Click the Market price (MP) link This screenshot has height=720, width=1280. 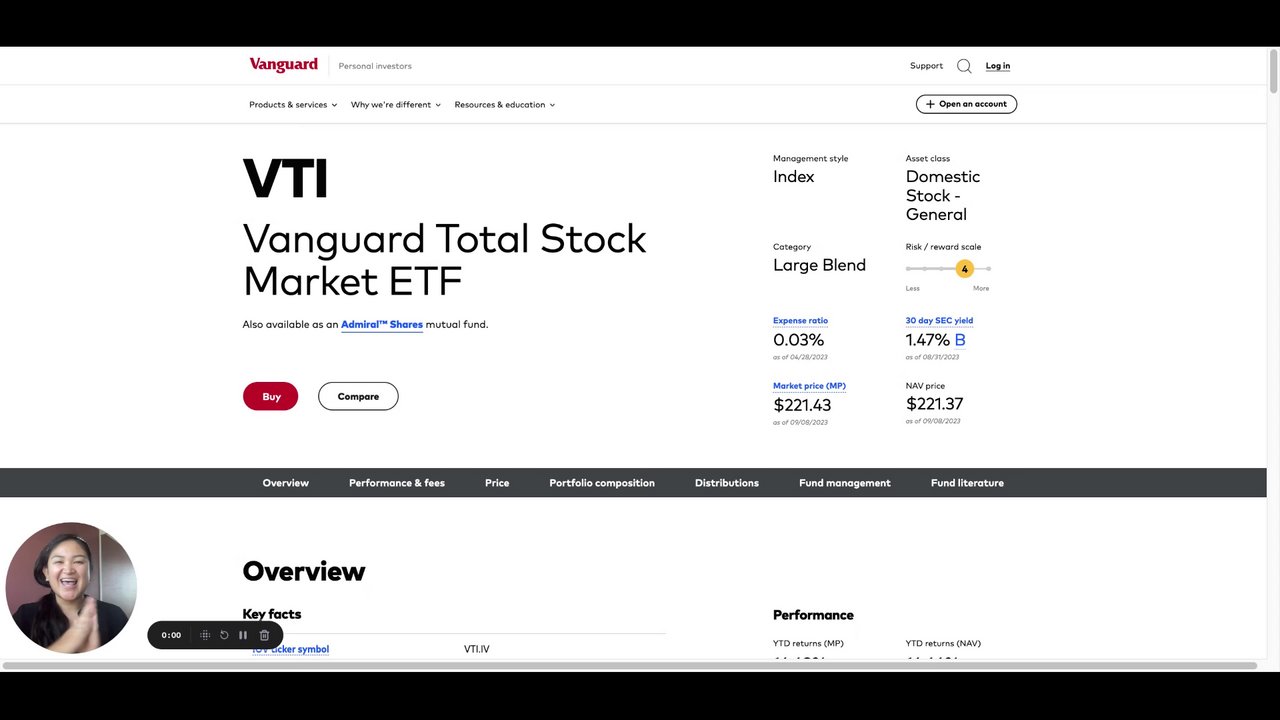pyautogui.click(x=809, y=386)
